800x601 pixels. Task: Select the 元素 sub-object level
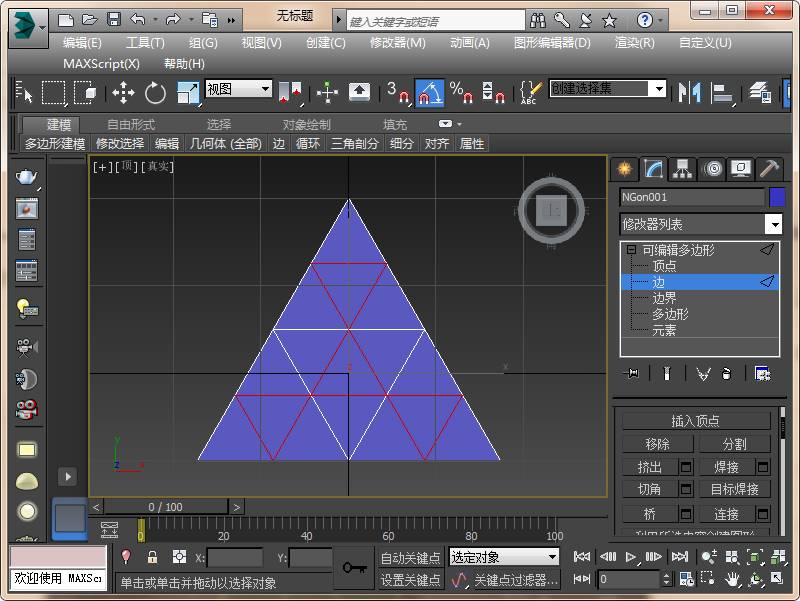click(664, 331)
